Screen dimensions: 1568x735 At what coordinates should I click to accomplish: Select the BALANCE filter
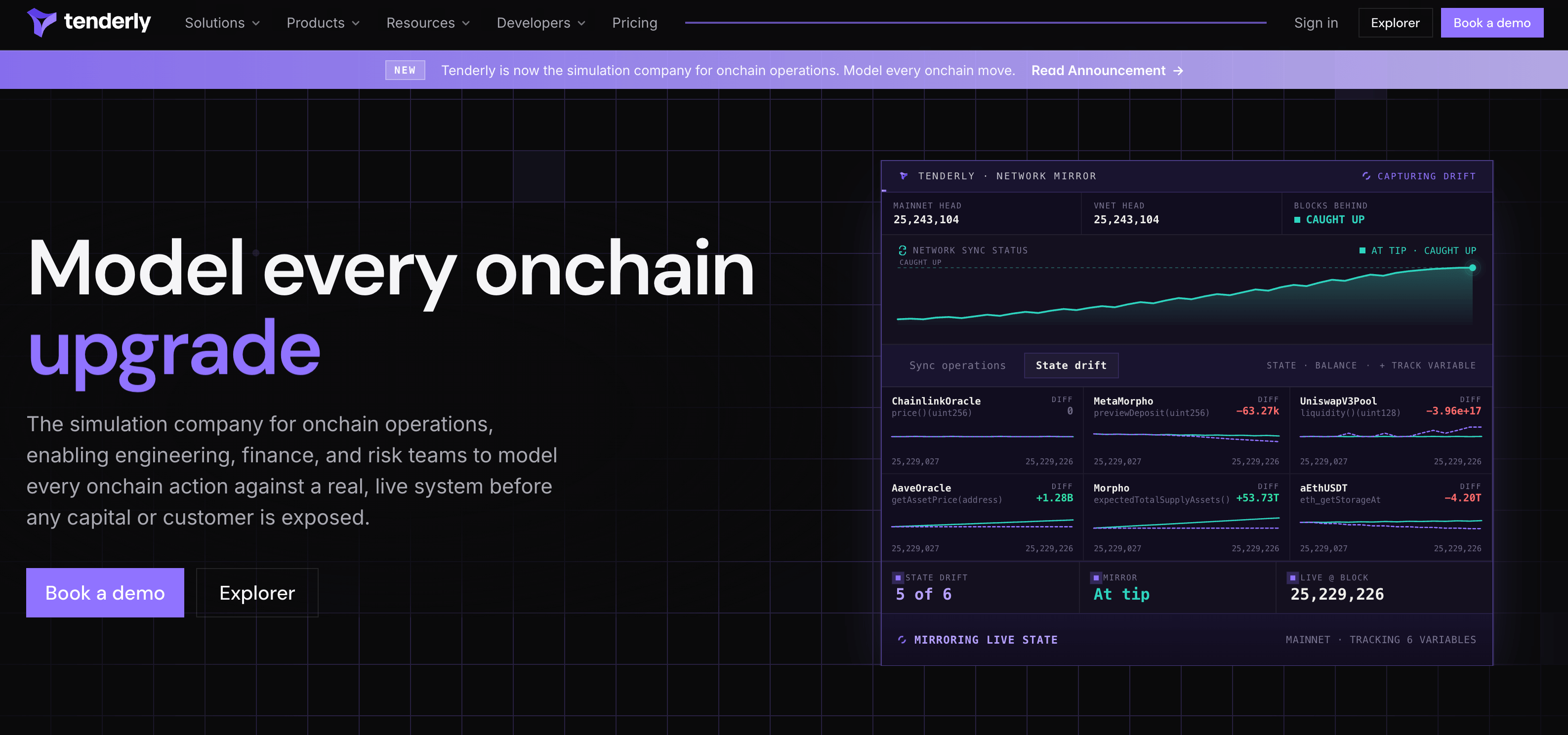pos(1335,365)
